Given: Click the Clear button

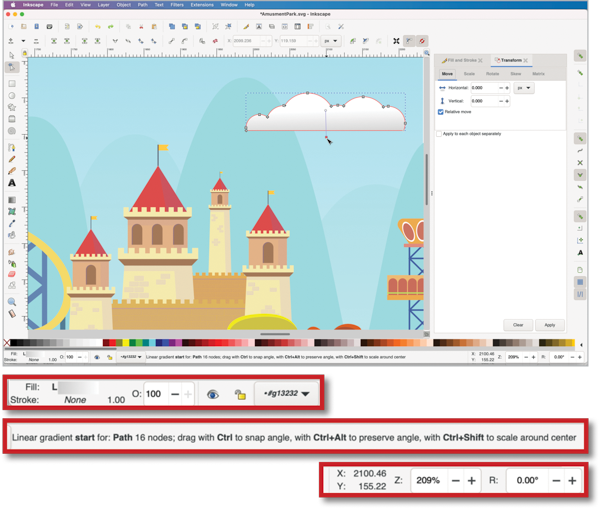Looking at the screenshot, I should pos(518,325).
